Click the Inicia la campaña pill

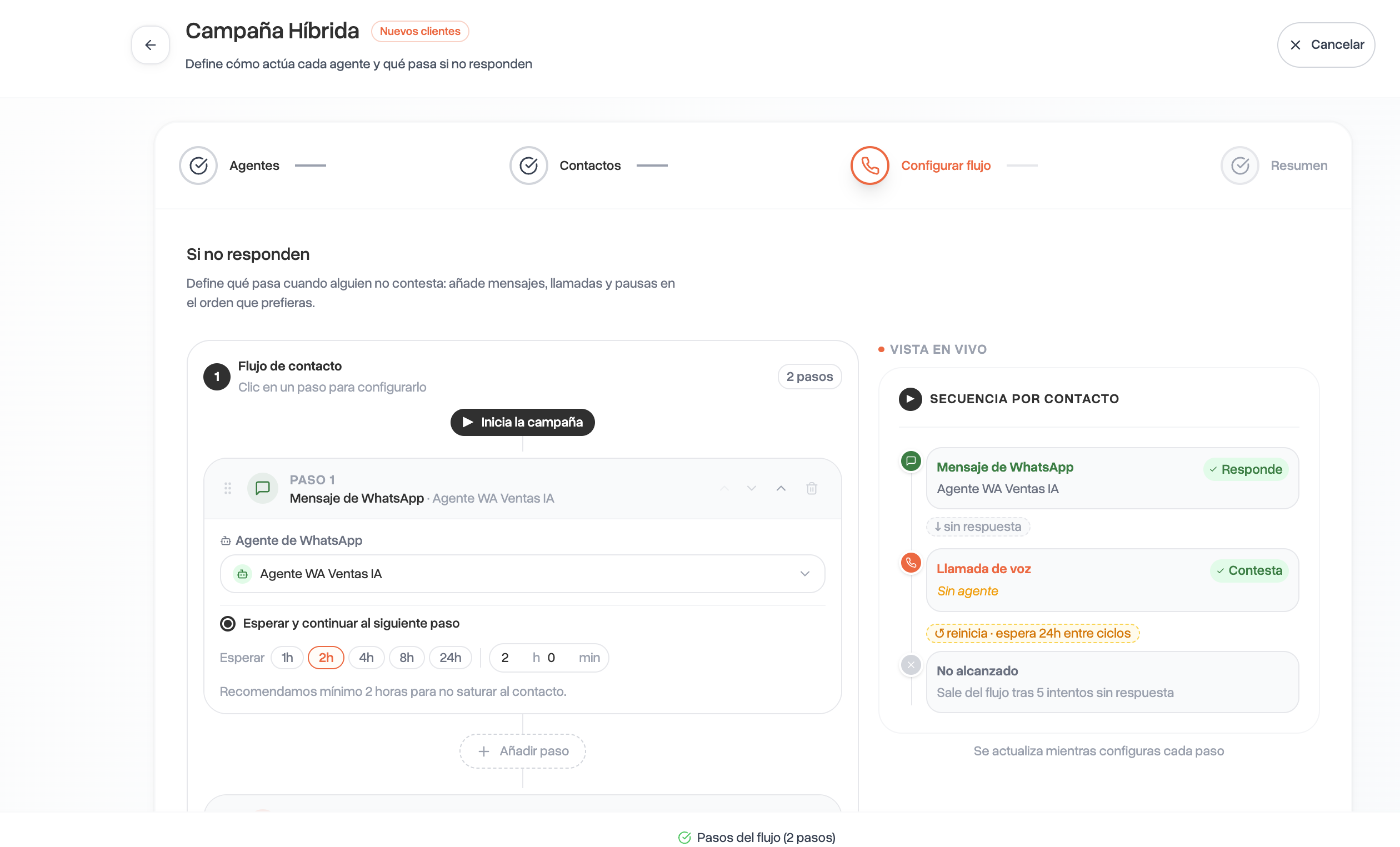click(x=522, y=422)
